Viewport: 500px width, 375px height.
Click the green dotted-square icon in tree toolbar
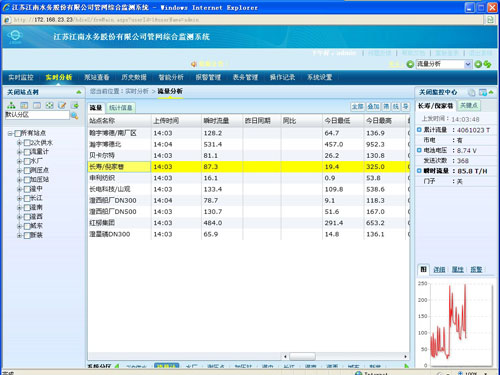coord(49,105)
